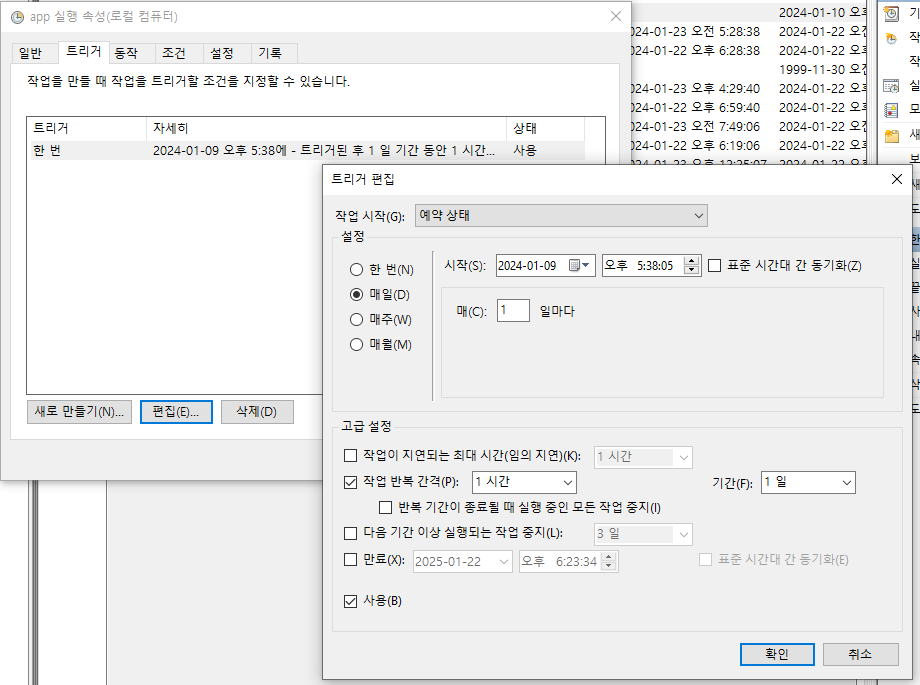Viewport: 920px width, 685px height.
Task: Open the 동작 tab
Action: 126,53
